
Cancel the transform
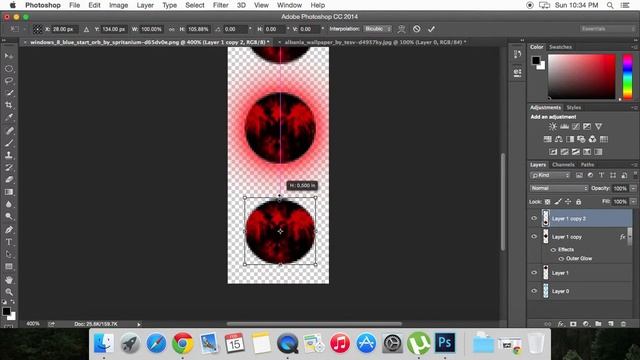(416, 29)
